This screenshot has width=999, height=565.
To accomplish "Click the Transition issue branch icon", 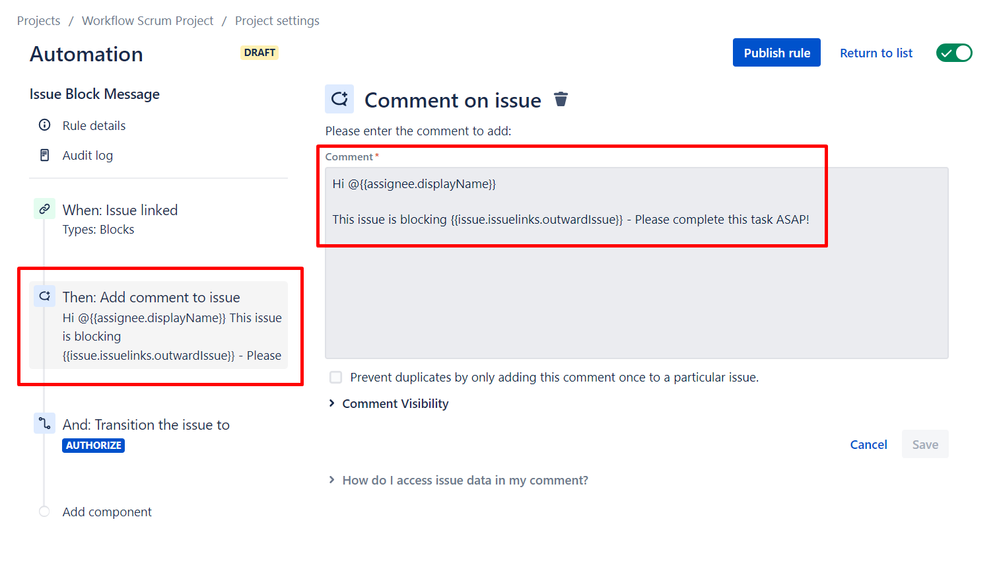I will tap(44, 424).
